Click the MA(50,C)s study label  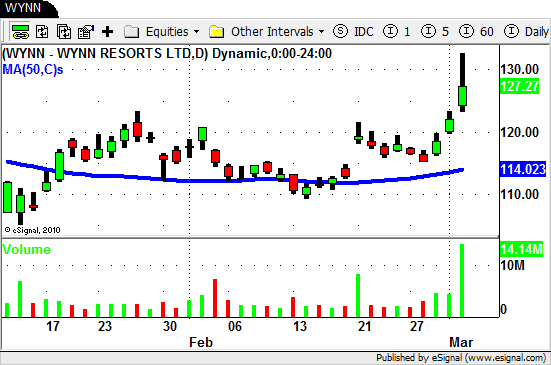(33, 70)
